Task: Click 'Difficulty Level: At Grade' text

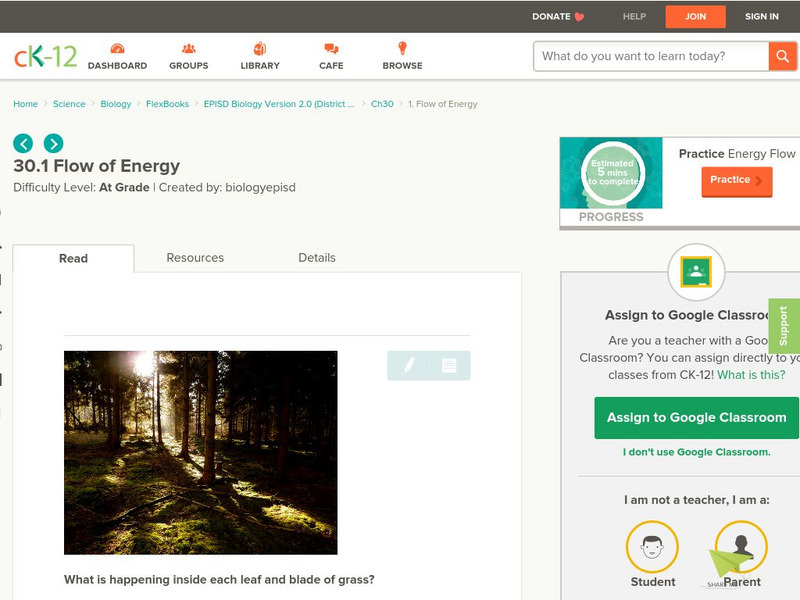Action: [81, 187]
